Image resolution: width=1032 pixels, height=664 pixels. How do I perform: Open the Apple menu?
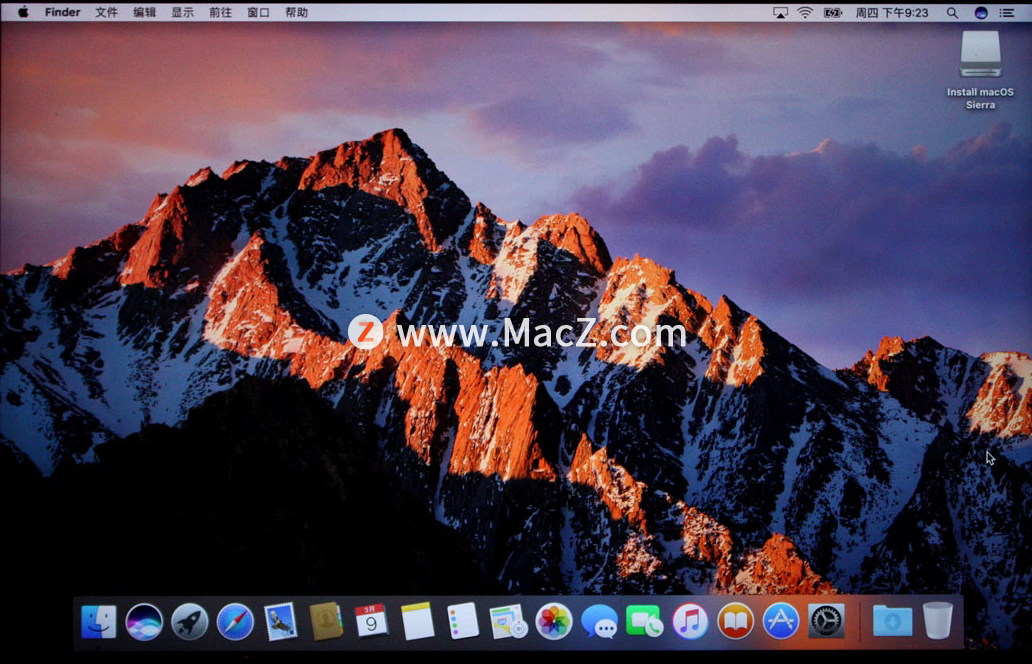click(x=23, y=13)
